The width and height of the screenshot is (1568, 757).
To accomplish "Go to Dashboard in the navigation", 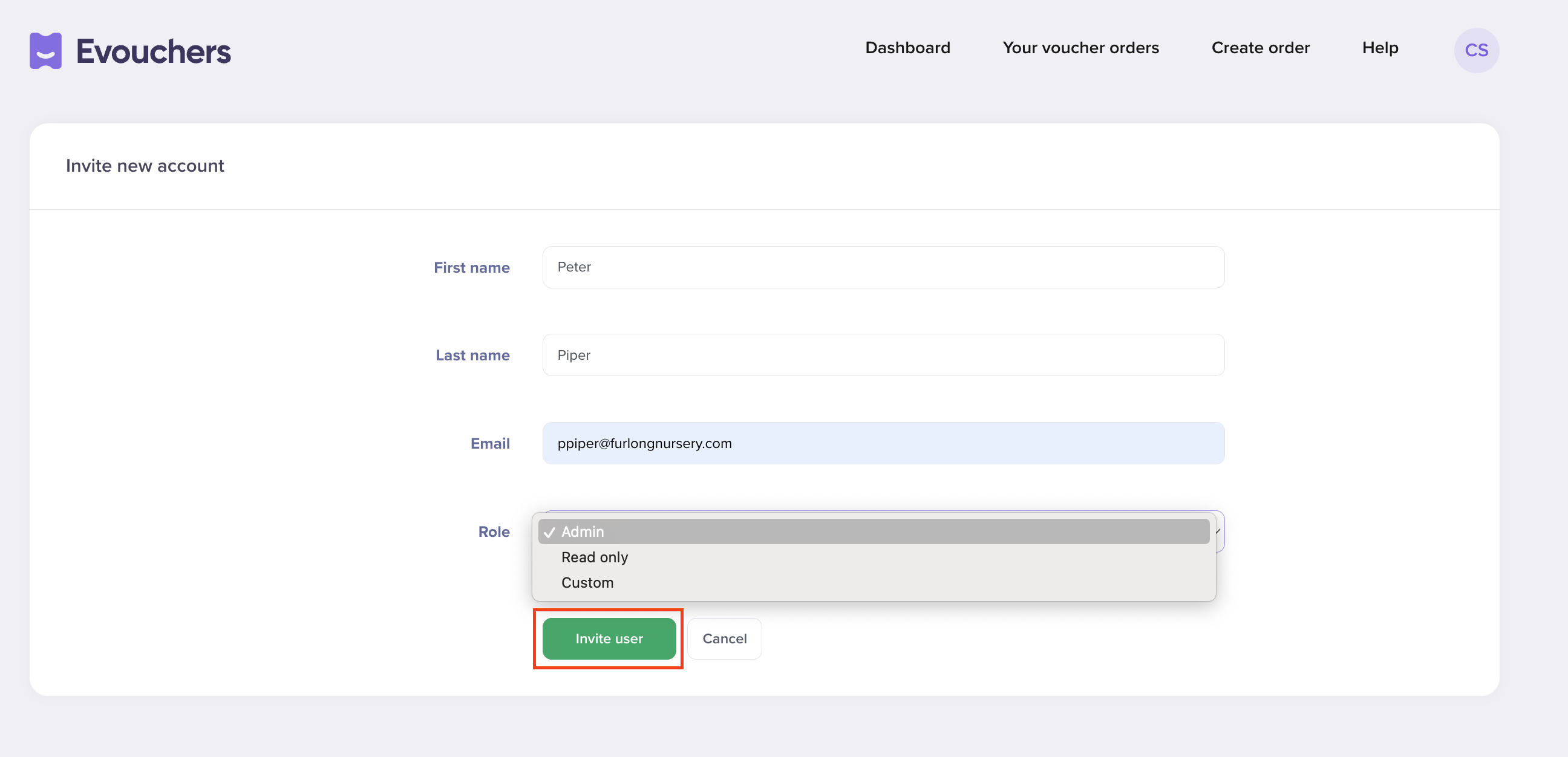I will pos(907,48).
